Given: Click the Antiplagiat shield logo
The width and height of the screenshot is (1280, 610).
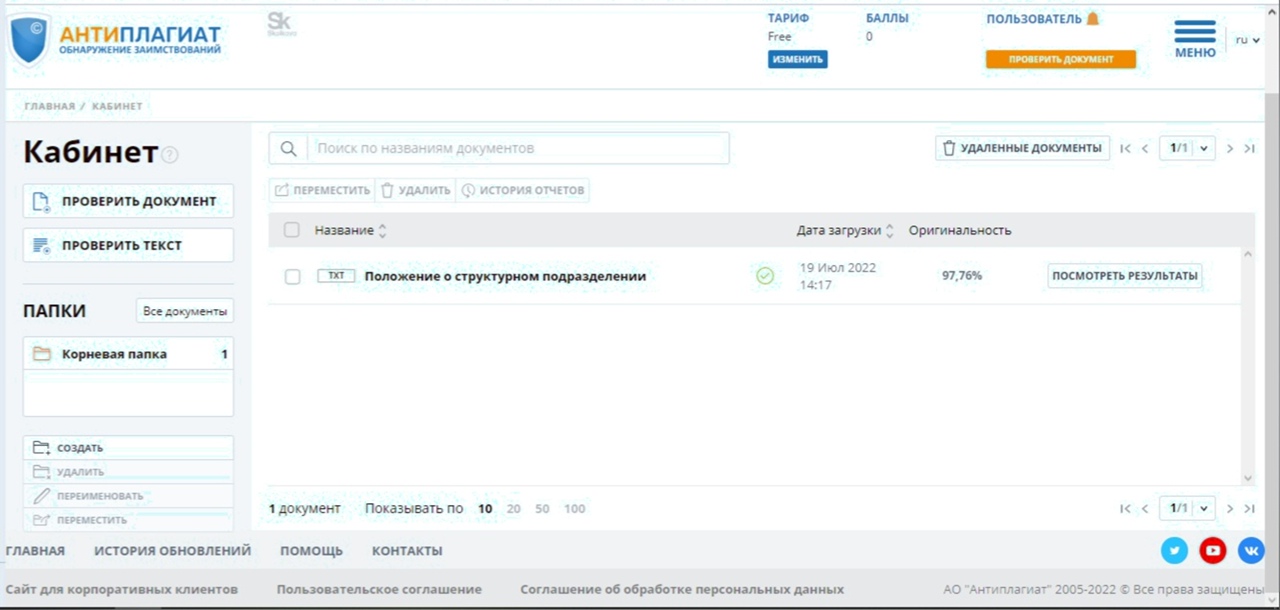Looking at the screenshot, I should 29,40.
